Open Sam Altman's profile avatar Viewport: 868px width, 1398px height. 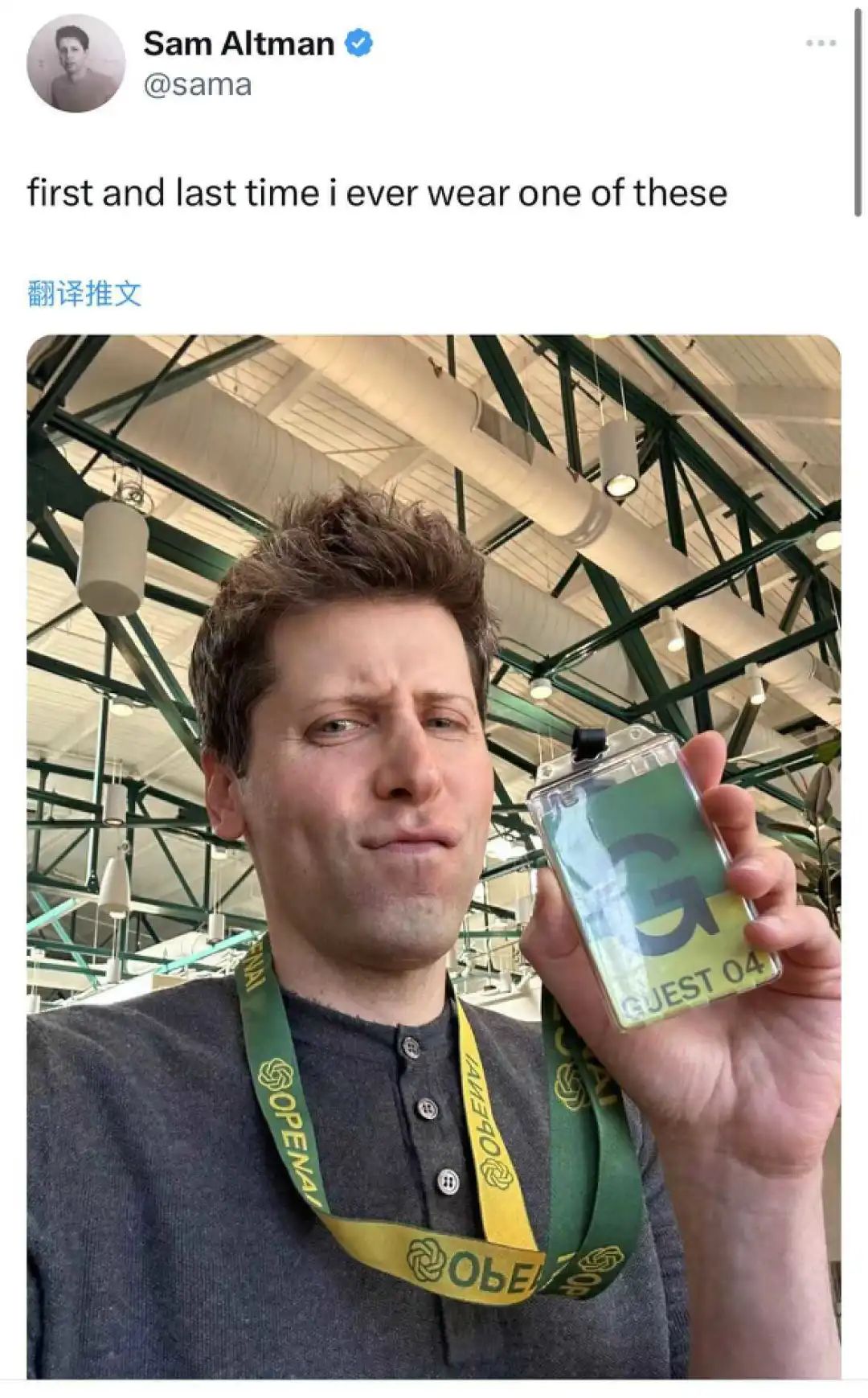pos(76,63)
